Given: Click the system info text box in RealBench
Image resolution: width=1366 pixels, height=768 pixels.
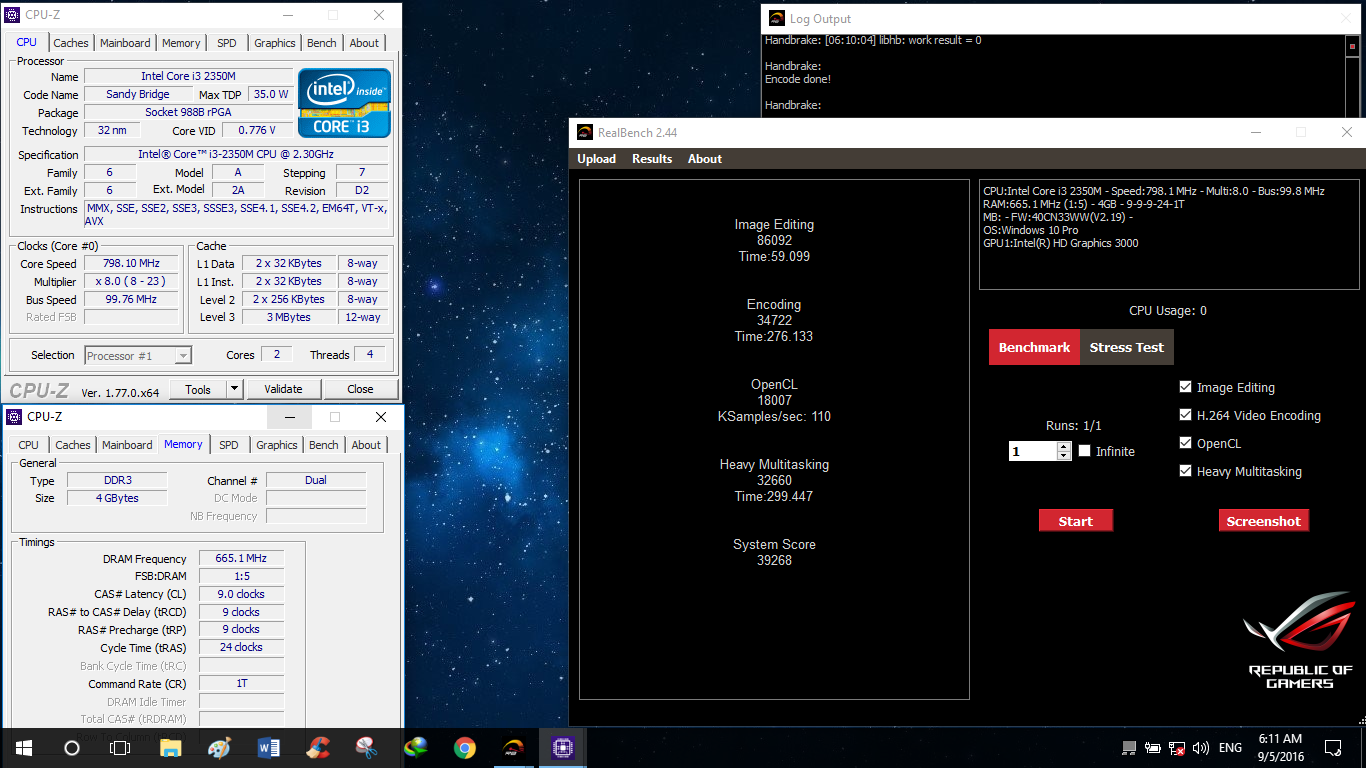Looking at the screenshot, I should coord(1169,235).
